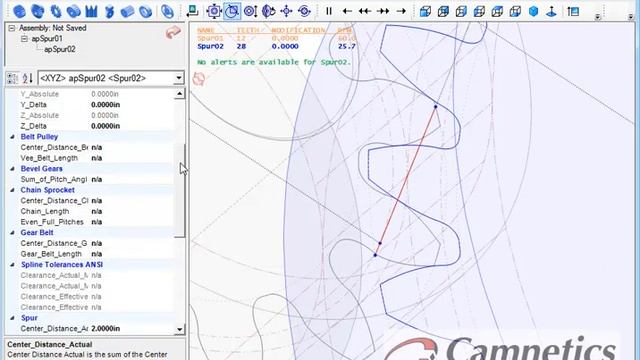Collapse the Assembly: Not Saved tree node

tap(12, 28)
